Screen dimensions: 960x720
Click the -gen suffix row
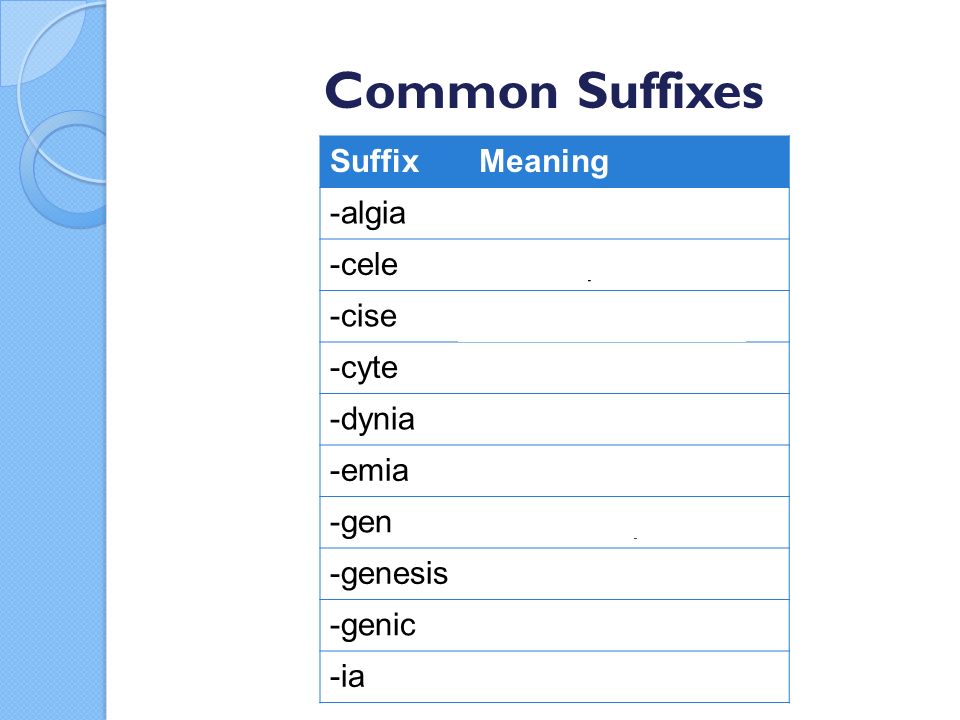click(554, 522)
